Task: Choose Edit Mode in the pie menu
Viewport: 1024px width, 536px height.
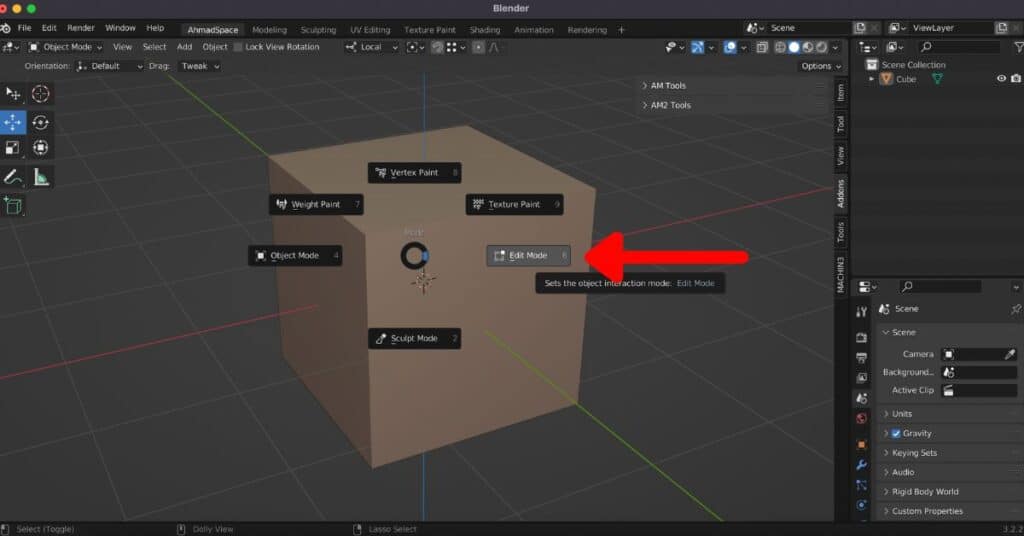Action: pyautogui.click(x=528, y=256)
